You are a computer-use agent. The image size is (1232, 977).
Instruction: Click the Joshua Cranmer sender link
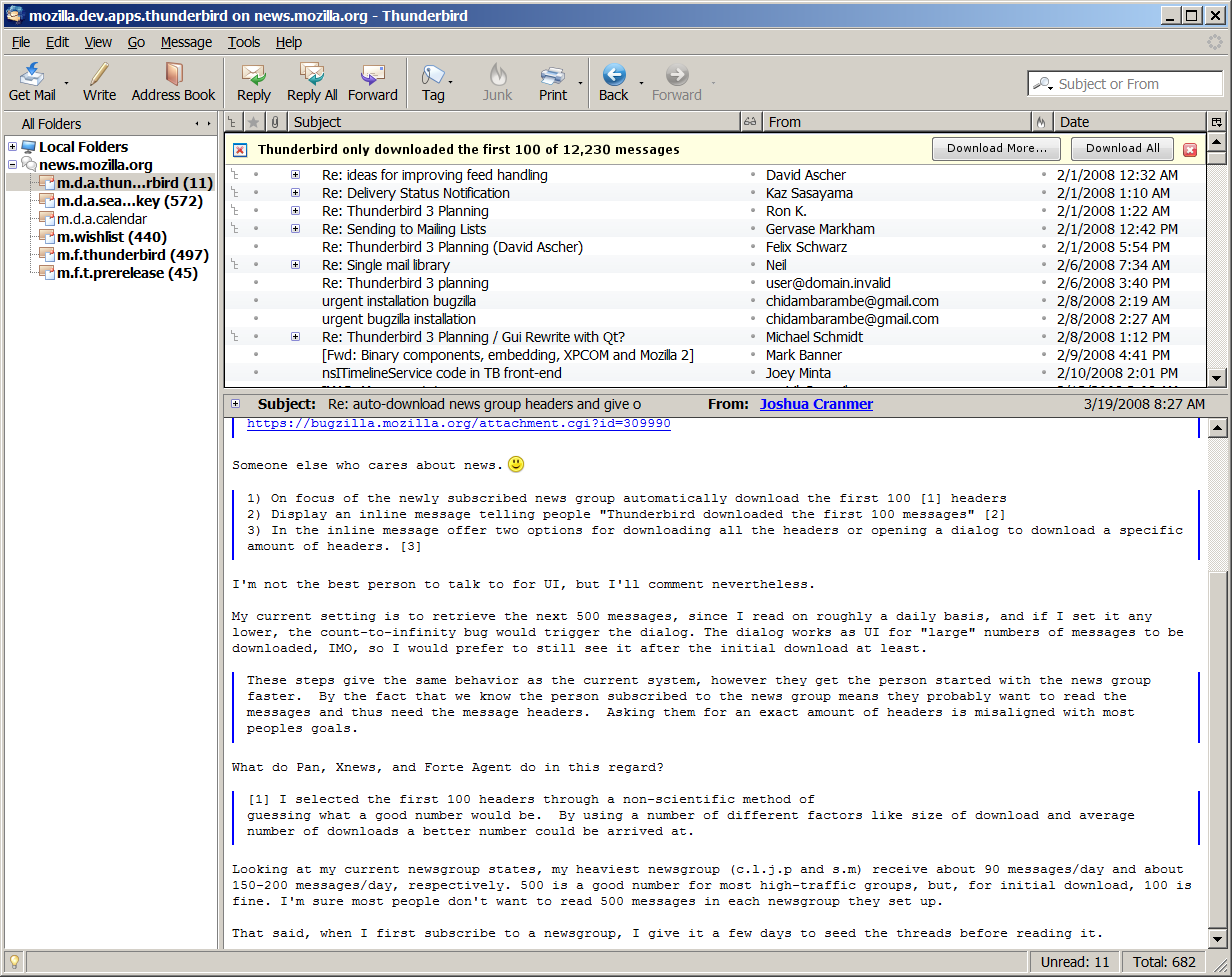click(x=816, y=404)
